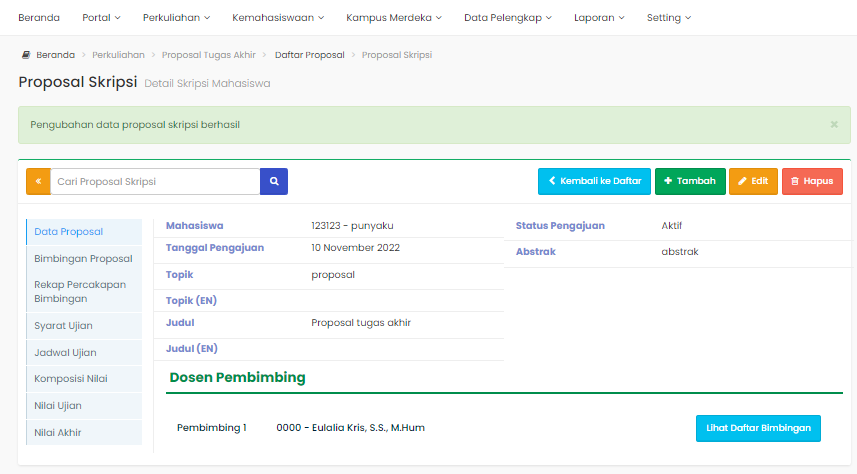The width and height of the screenshot is (857, 474).
Task: Click the orange double-chevron collapse button
Action: pos(38,181)
